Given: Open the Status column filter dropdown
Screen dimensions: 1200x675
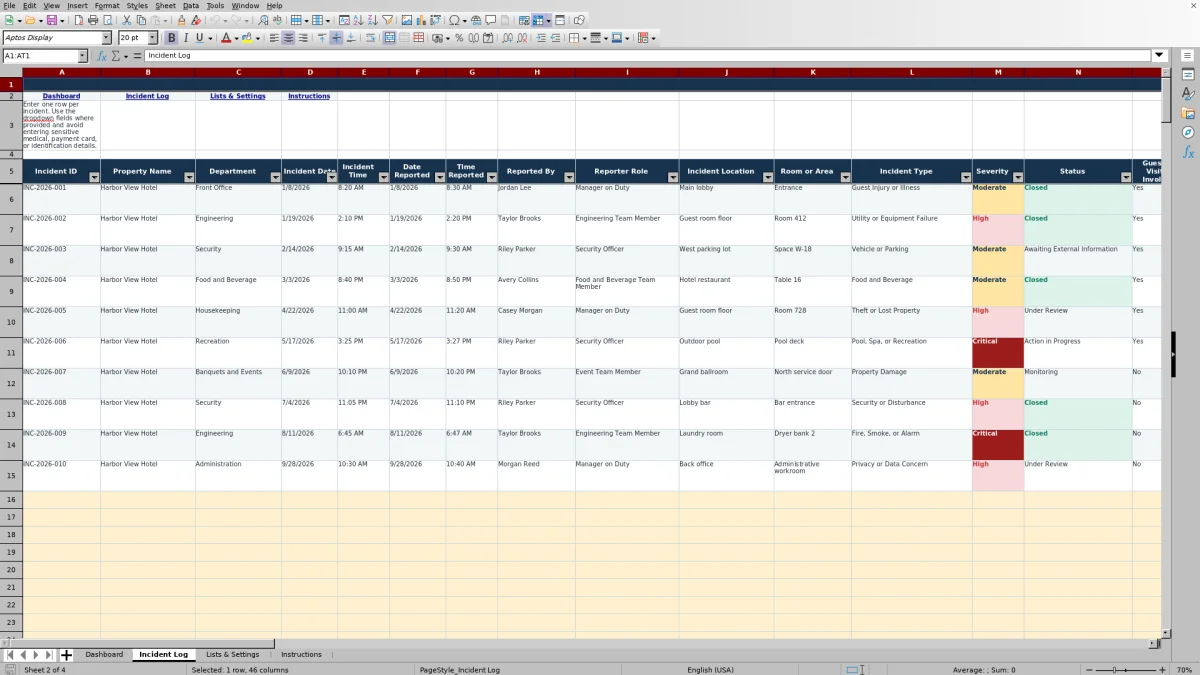Looking at the screenshot, I should pyautogui.click(x=1125, y=177).
